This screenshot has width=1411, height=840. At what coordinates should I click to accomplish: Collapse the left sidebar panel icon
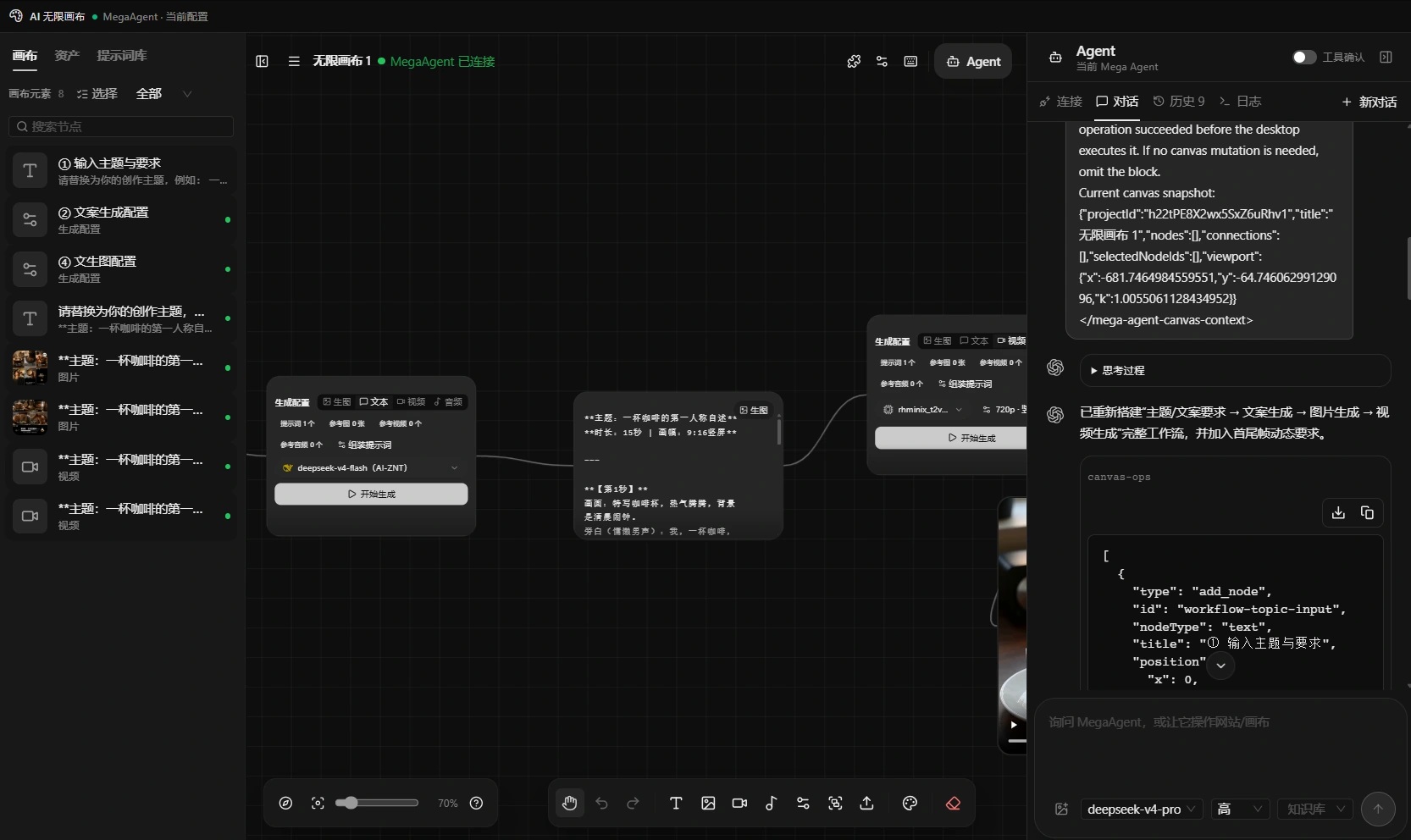262,61
